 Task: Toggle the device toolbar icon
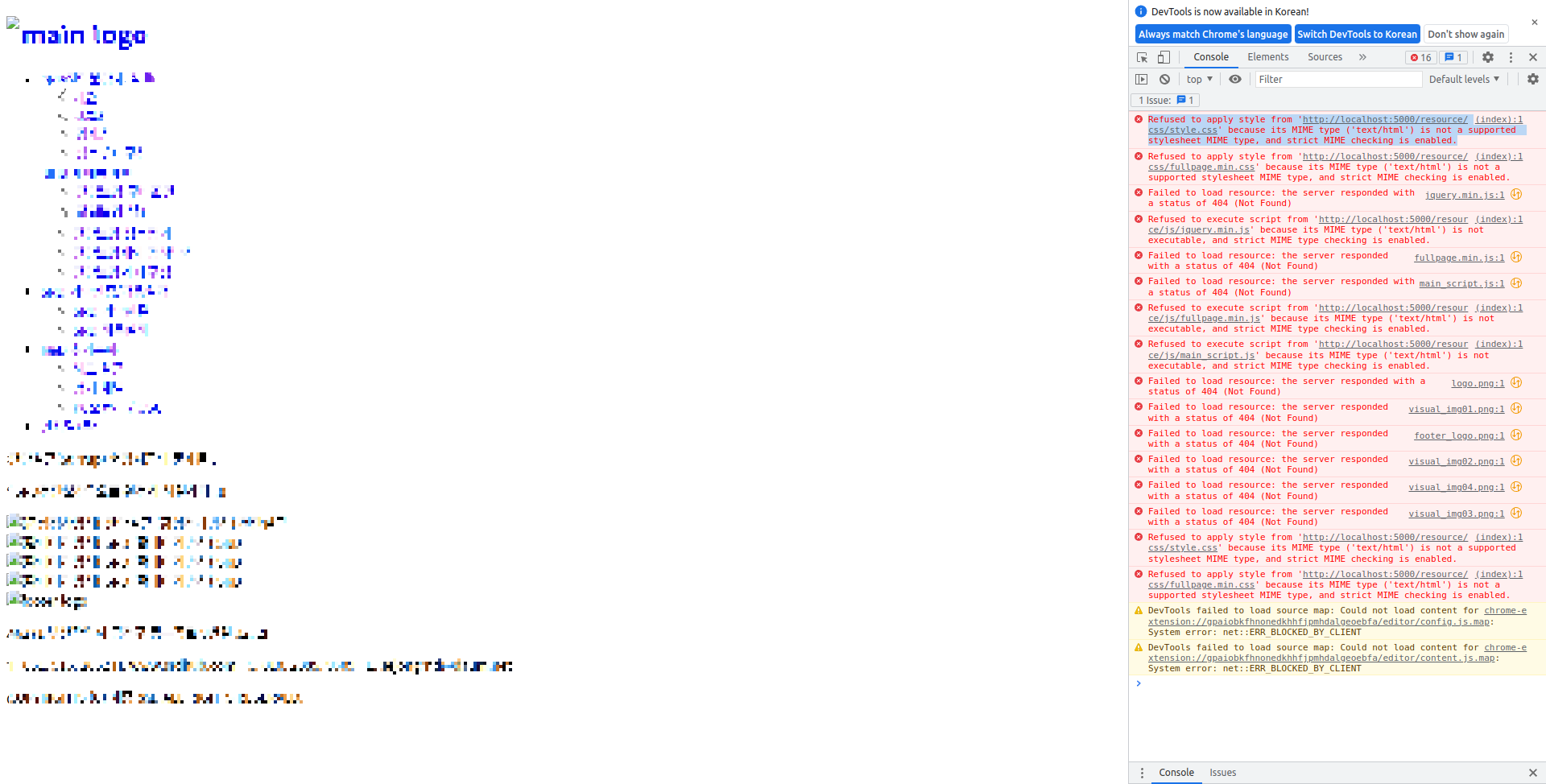[x=1164, y=57]
